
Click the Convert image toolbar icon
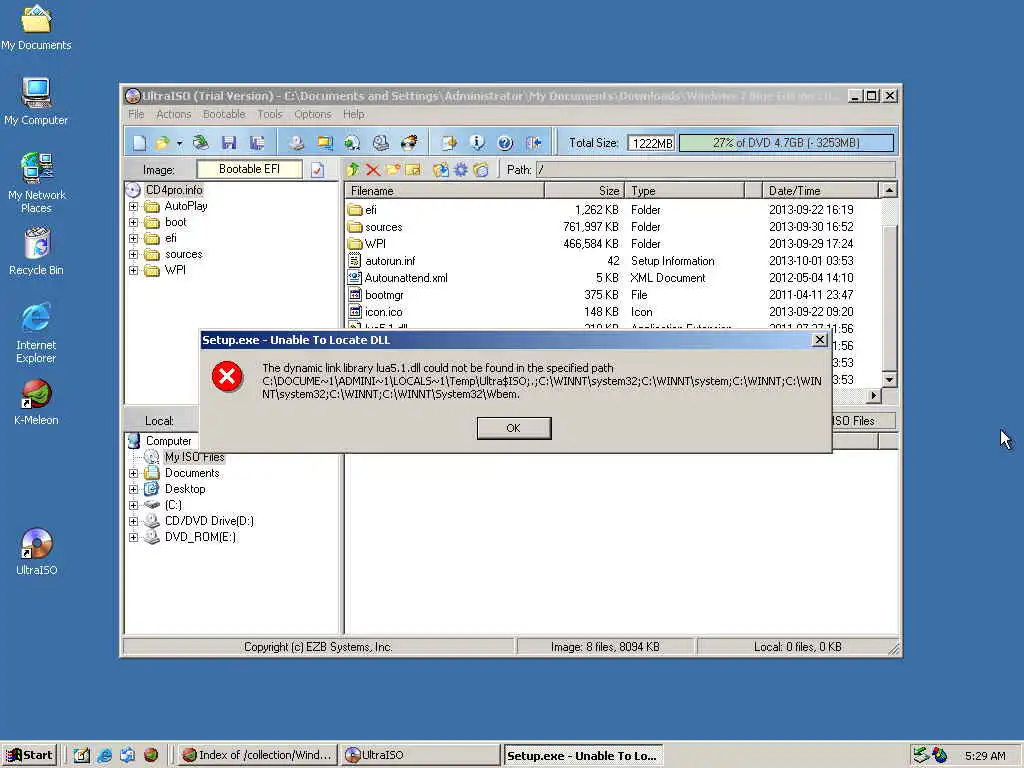[x=352, y=142]
